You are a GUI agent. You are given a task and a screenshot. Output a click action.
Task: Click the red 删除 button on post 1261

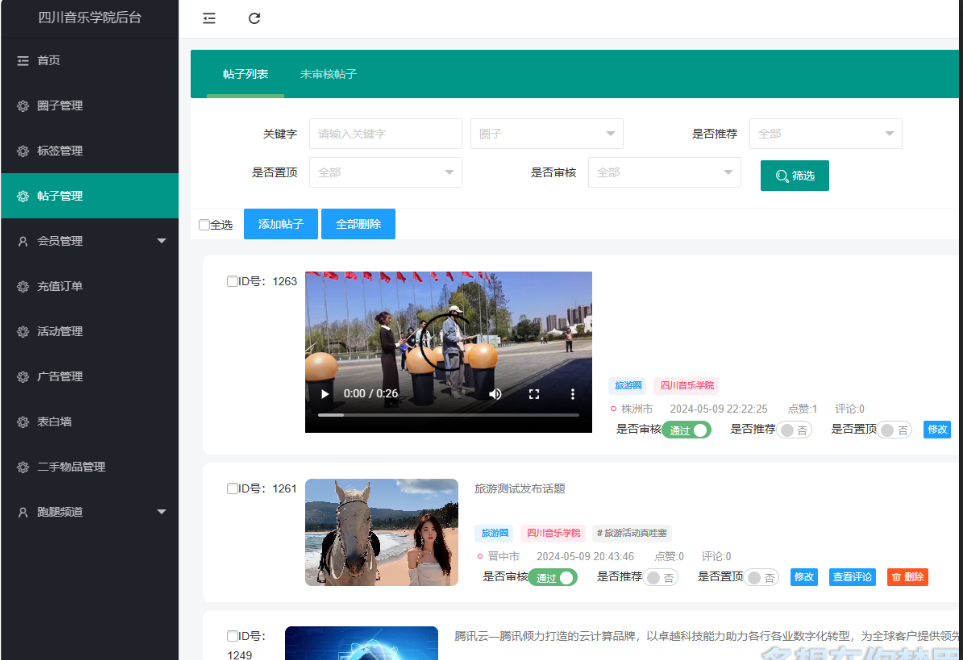click(x=907, y=577)
